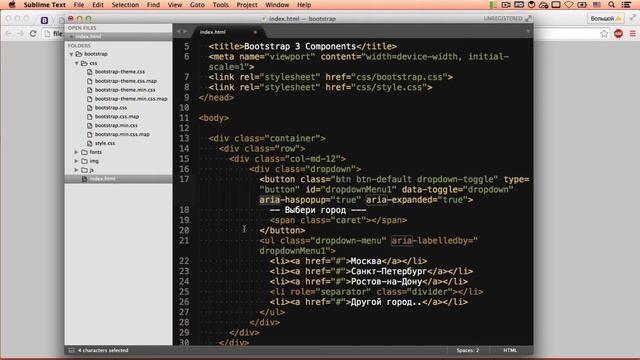The height and width of the screenshot is (360, 640).
Task: Expand the js folder
Action: point(76,170)
